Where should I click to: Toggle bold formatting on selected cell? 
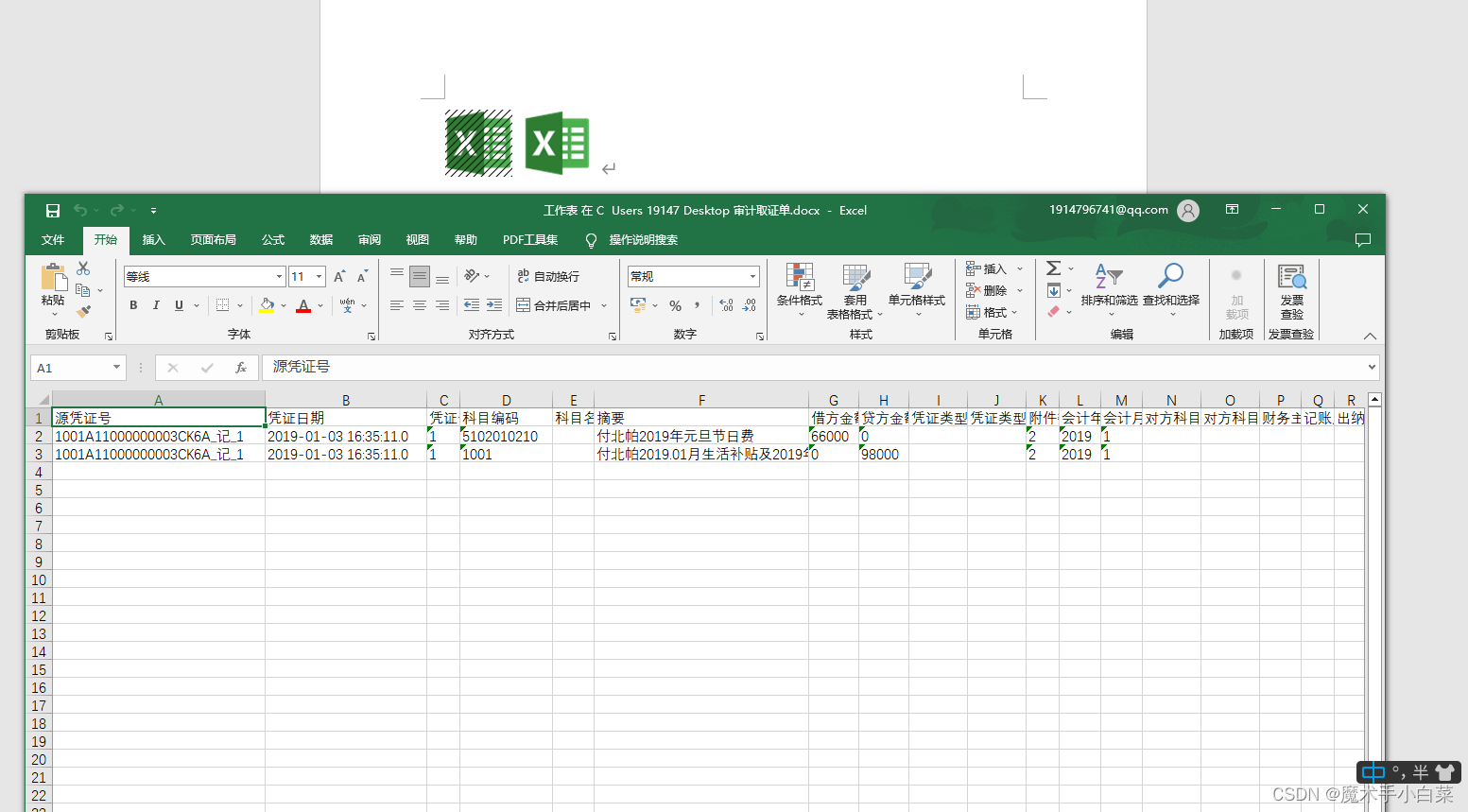pos(133,304)
